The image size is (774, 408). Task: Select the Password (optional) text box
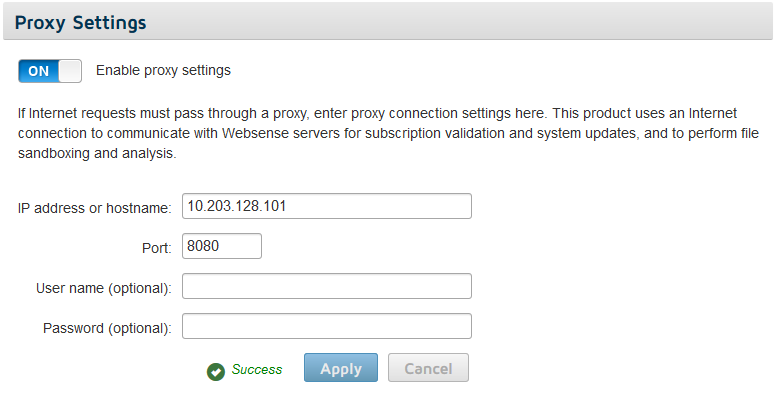point(327,326)
